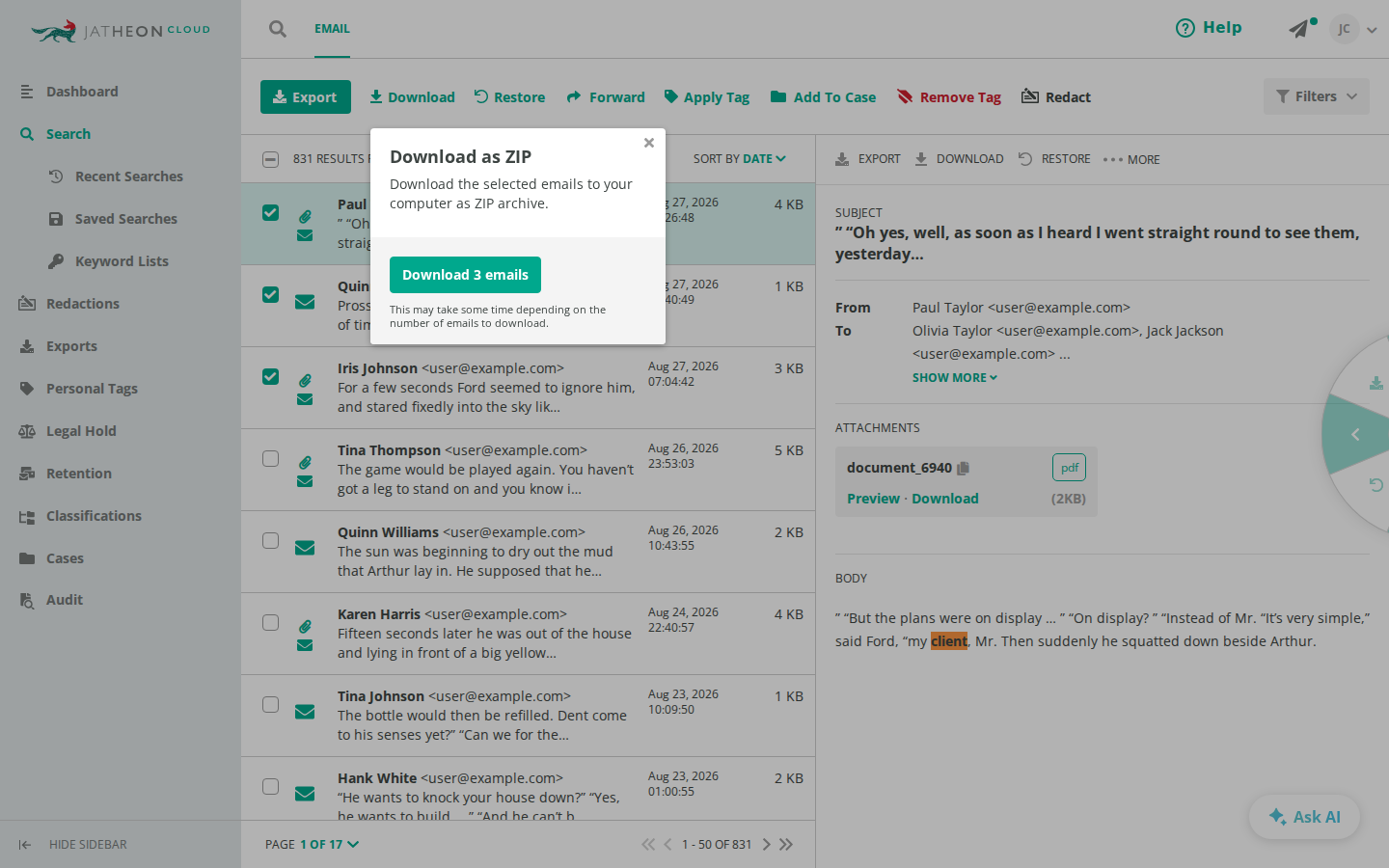Open Audit in sidebar
Viewport: 1389px width, 868px height.
(x=64, y=600)
